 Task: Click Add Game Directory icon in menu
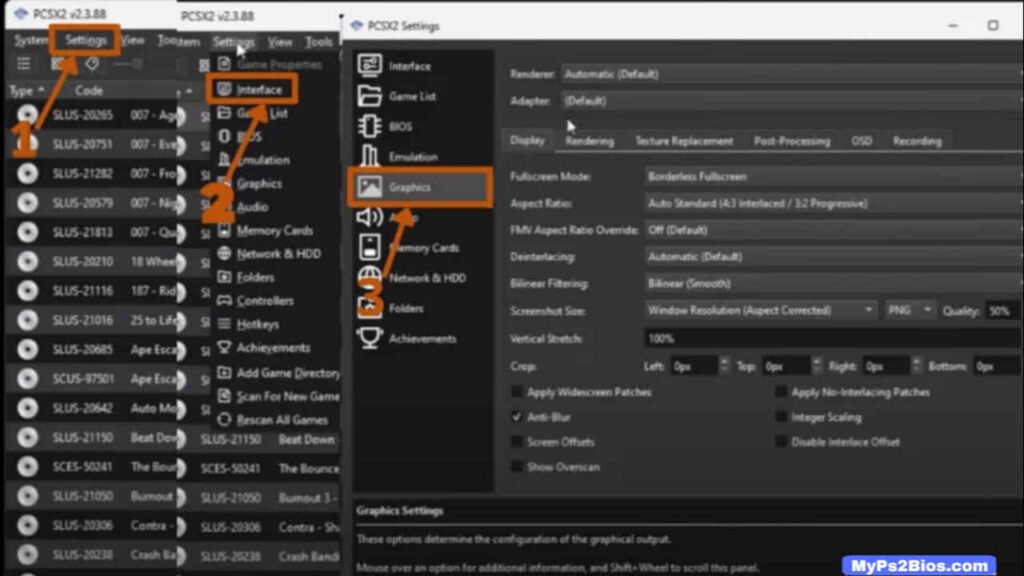pos(224,372)
